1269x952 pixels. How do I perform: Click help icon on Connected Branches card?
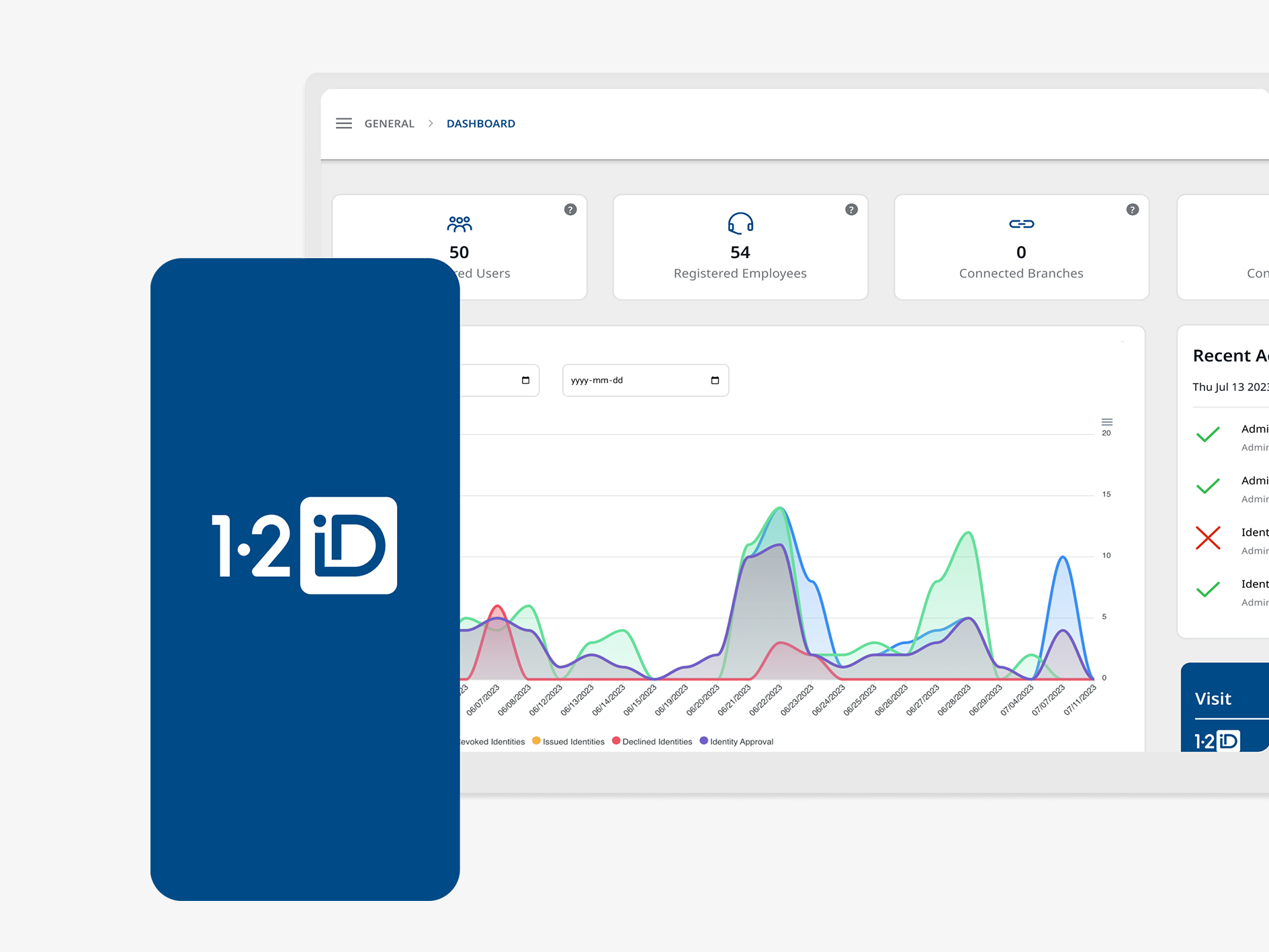[x=1133, y=210]
